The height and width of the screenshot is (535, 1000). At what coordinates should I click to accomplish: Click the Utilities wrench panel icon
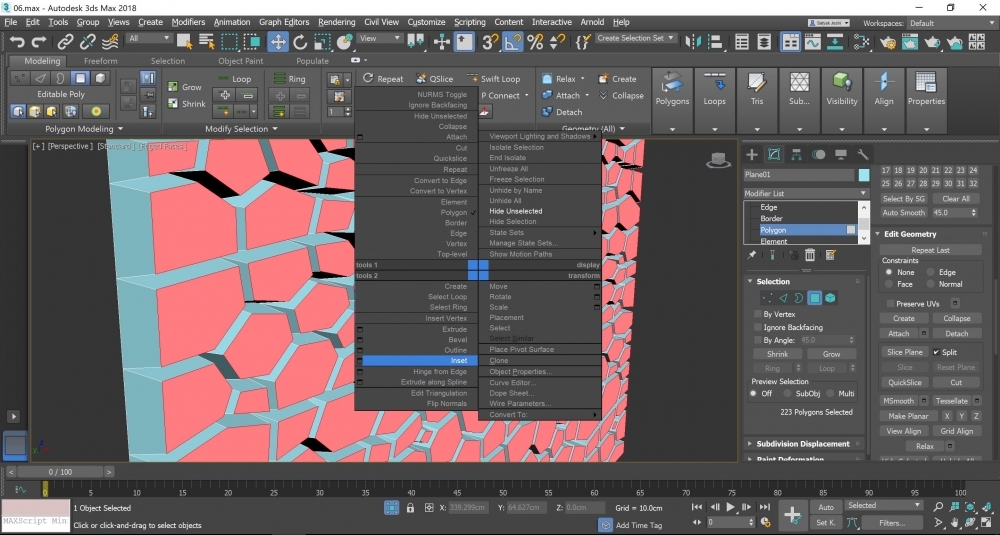(864, 154)
